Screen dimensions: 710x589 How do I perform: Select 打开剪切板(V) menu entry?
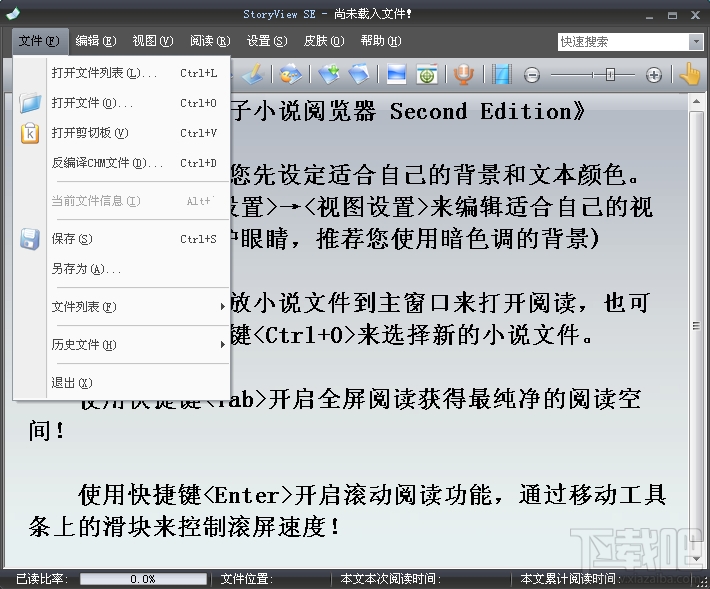click(139, 133)
